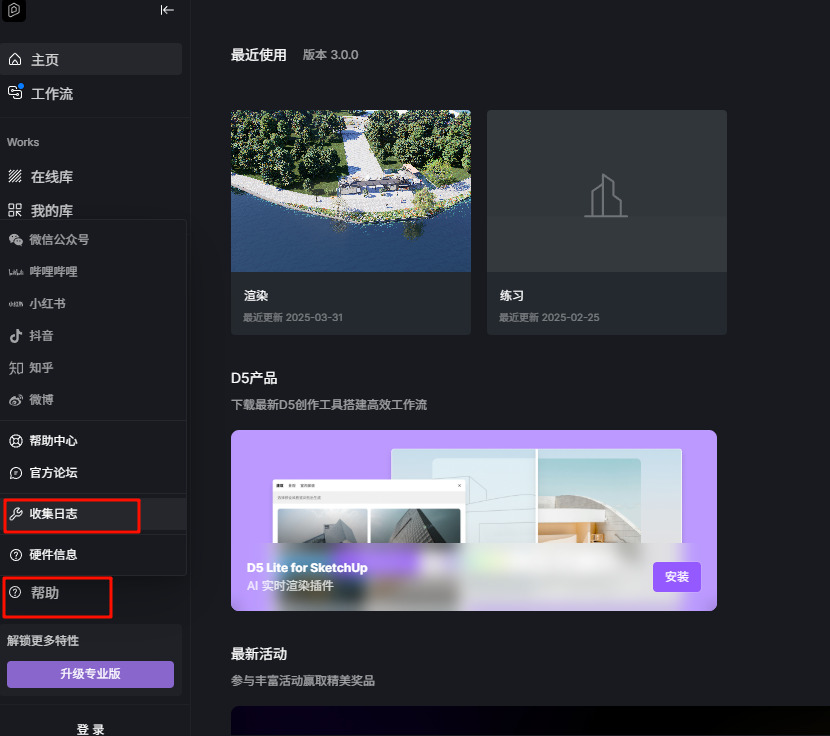This screenshot has height=736, width=830.
Task: Click the 知乎 Zhihu icon
Action: point(16,368)
